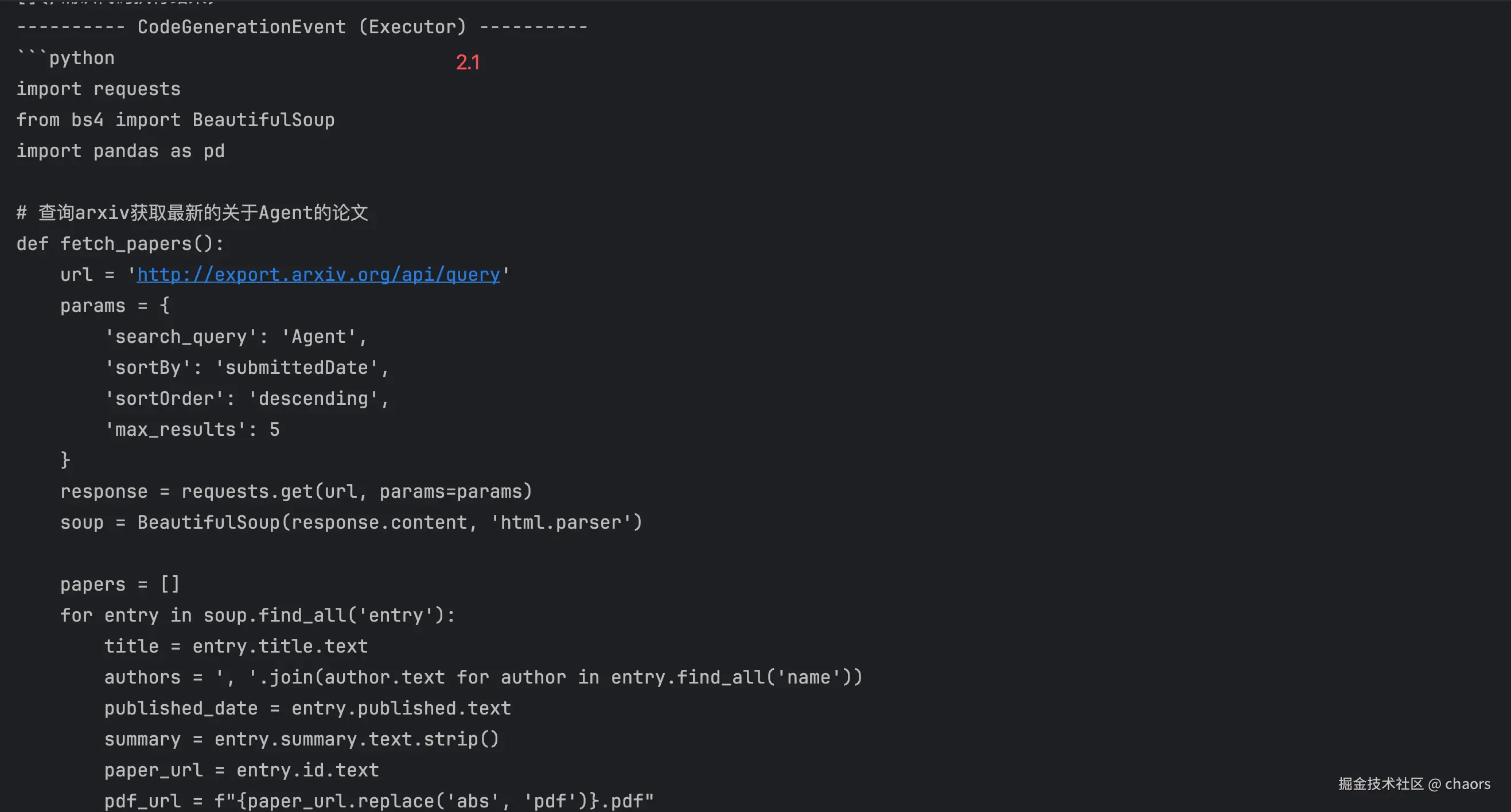The width and height of the screenshot is (1511, 812).
Task: Click the 'sortOrder': 'descending' entry
Action: (246, 399)
